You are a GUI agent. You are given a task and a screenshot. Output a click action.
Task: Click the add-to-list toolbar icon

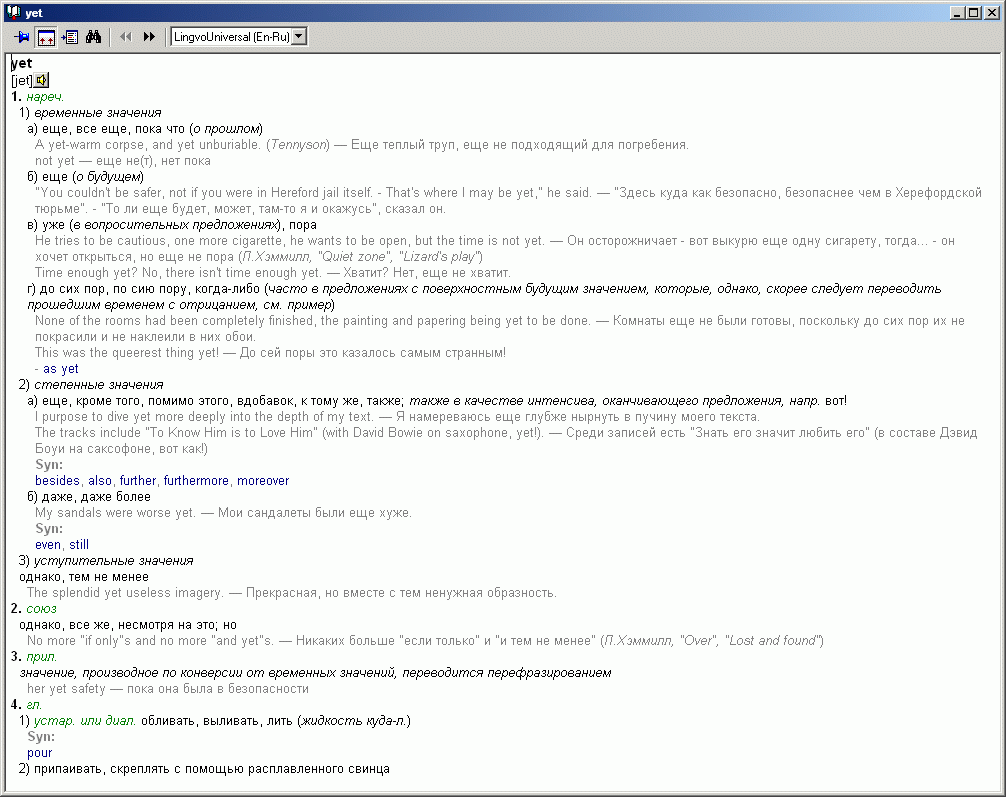70,37
